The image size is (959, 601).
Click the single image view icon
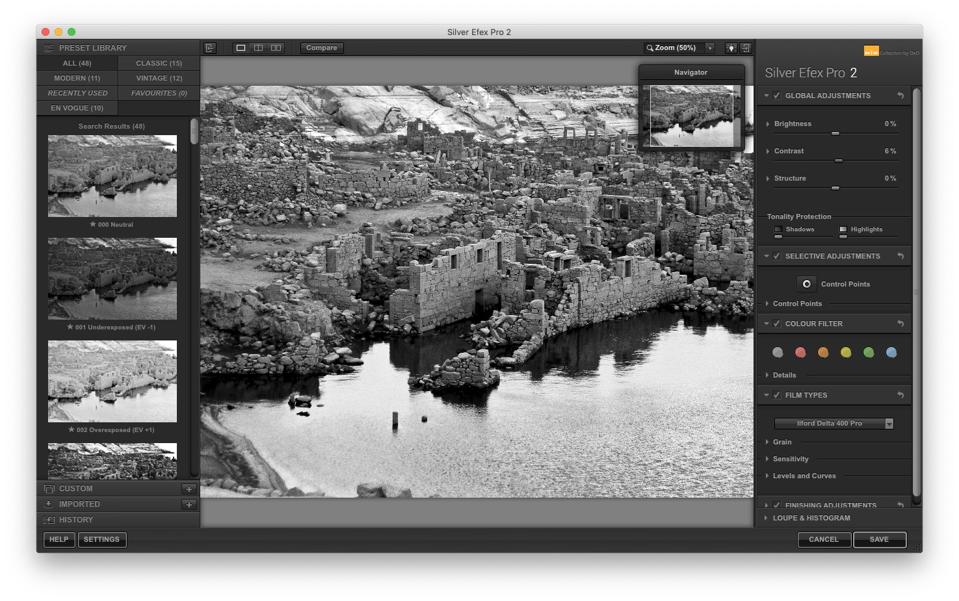pos(240,47)
